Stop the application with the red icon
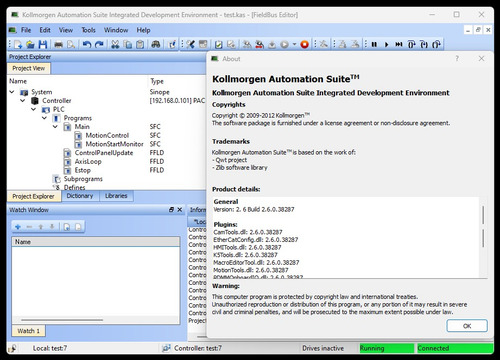 pos(304,44)
